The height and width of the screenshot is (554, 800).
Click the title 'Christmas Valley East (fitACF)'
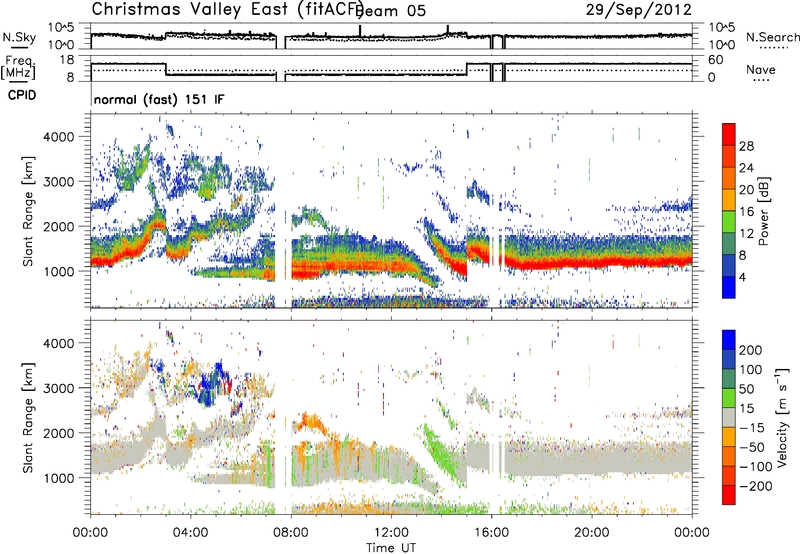pos(228,9)
